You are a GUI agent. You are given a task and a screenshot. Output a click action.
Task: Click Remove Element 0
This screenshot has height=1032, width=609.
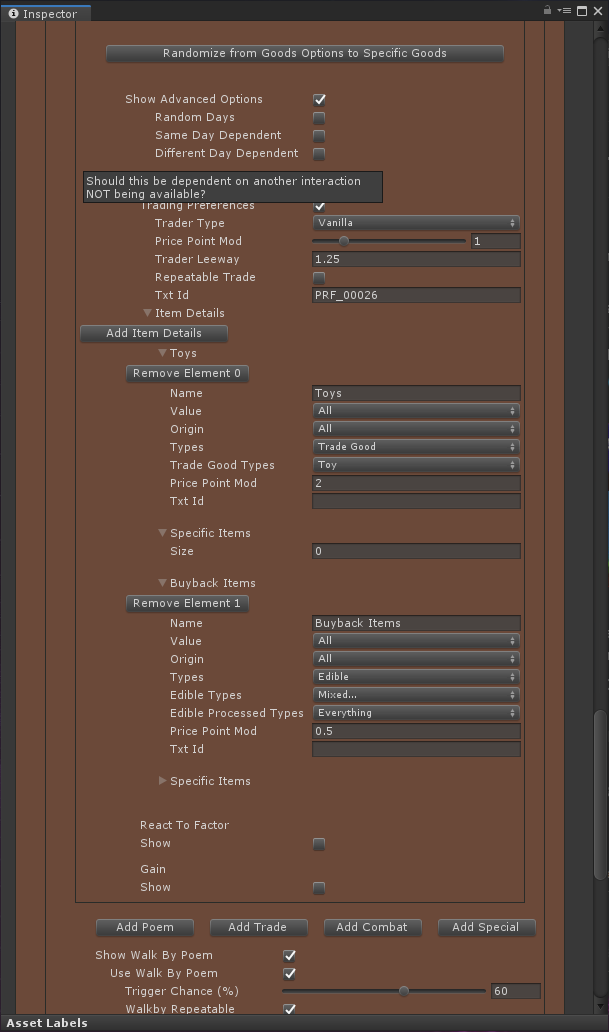(x=187, y=373)
